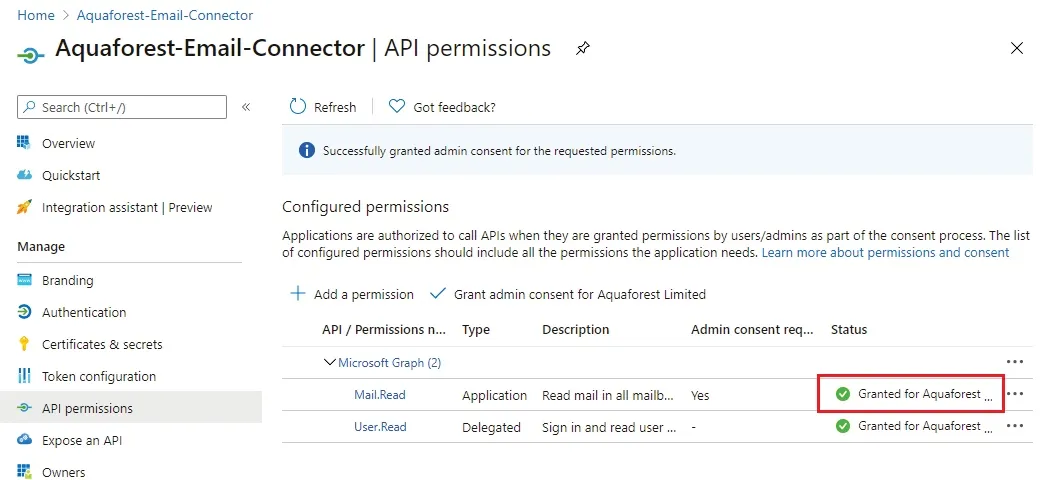The height and width of the screenshot is (480, 1051).
Task: Click the pin icon beside the page title
Action: [582, 49]
